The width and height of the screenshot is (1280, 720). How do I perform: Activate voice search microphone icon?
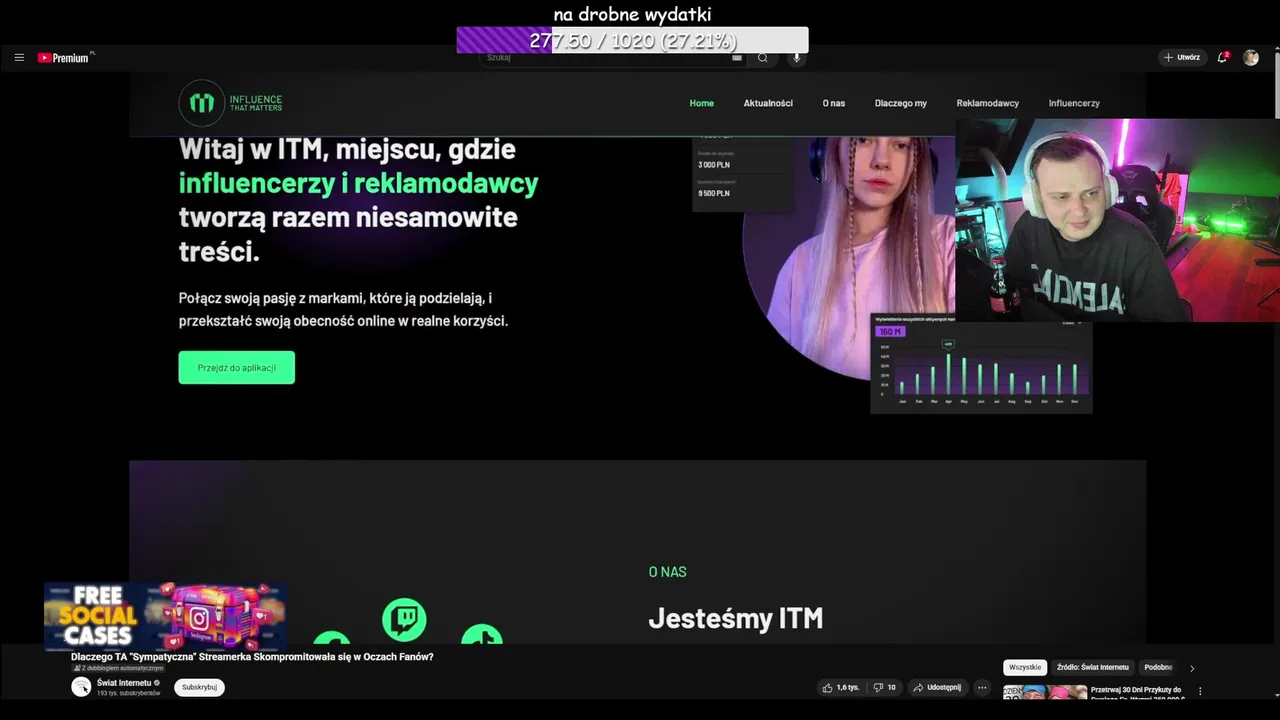pyautogui.click(x=797, y=58)
